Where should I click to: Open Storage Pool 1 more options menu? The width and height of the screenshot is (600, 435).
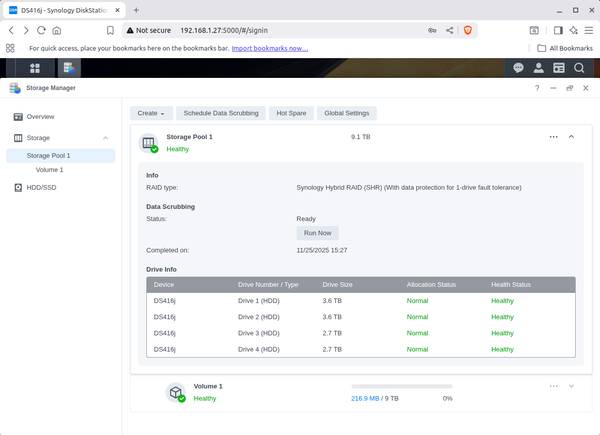[x=553, y=136]
